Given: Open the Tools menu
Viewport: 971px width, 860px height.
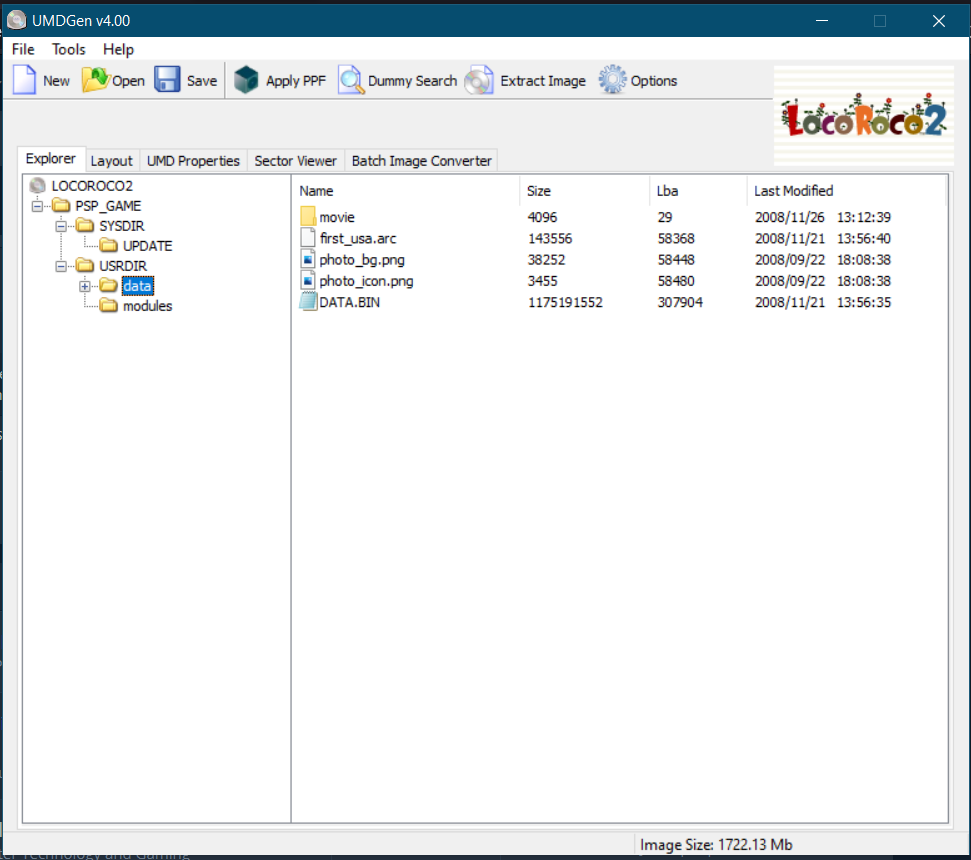Looking at the screenshot, I should [x=68, y=49].
